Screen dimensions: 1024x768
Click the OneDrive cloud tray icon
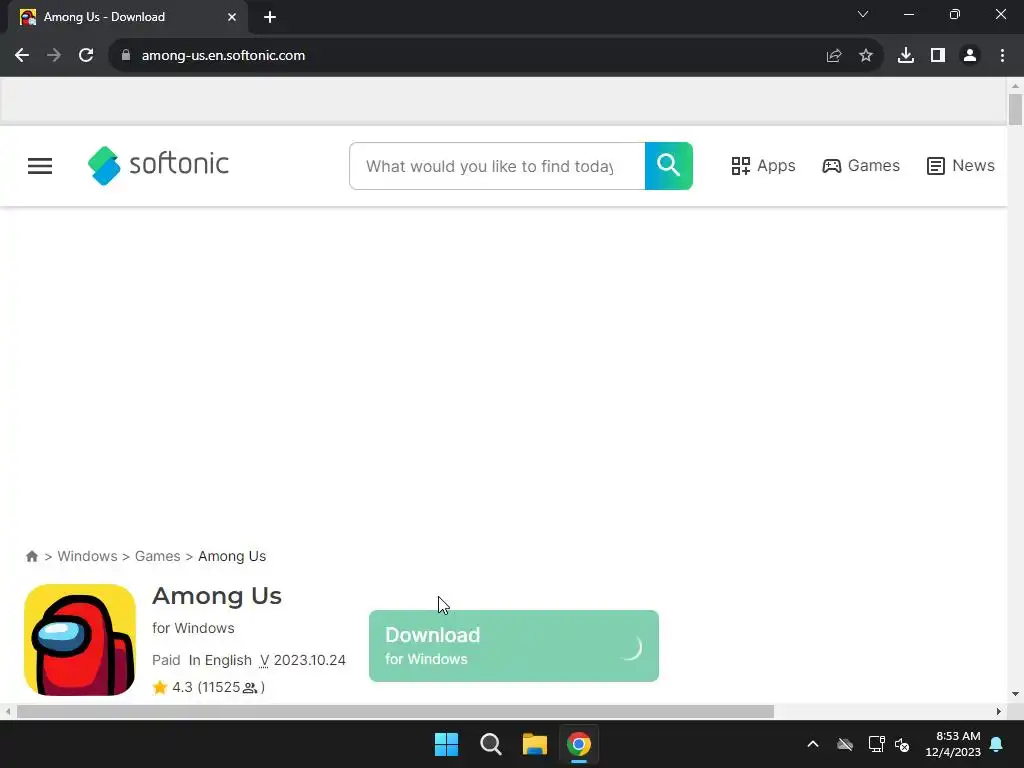click(845, 744)
